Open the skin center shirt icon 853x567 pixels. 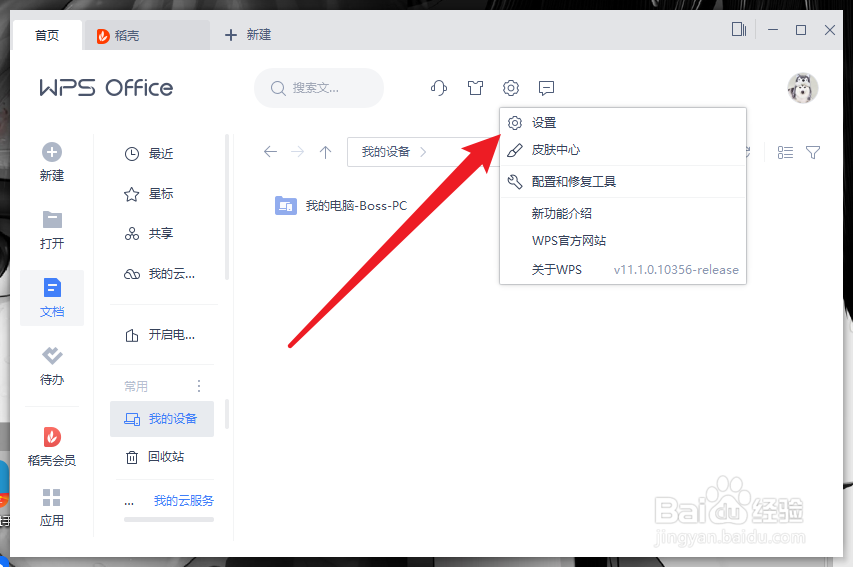tap(475, 88)
